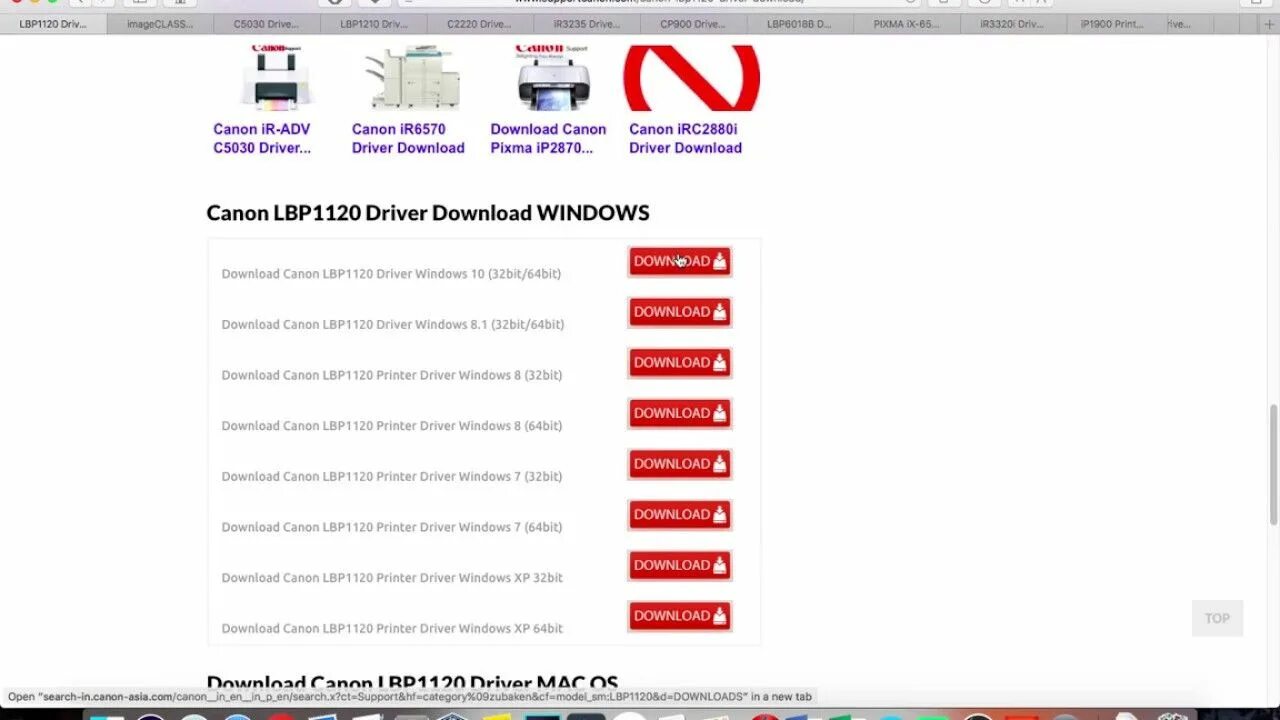The width and height of the screenshot is (1280, 720).
Task: Click the 'Printer Driver Windows 7 (32bit)' text
Action: click(x=469, y=476)
